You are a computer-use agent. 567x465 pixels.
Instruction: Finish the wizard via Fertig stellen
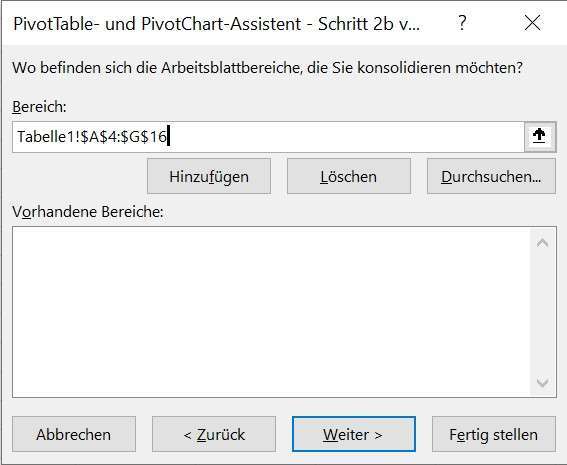click(494, 434)
